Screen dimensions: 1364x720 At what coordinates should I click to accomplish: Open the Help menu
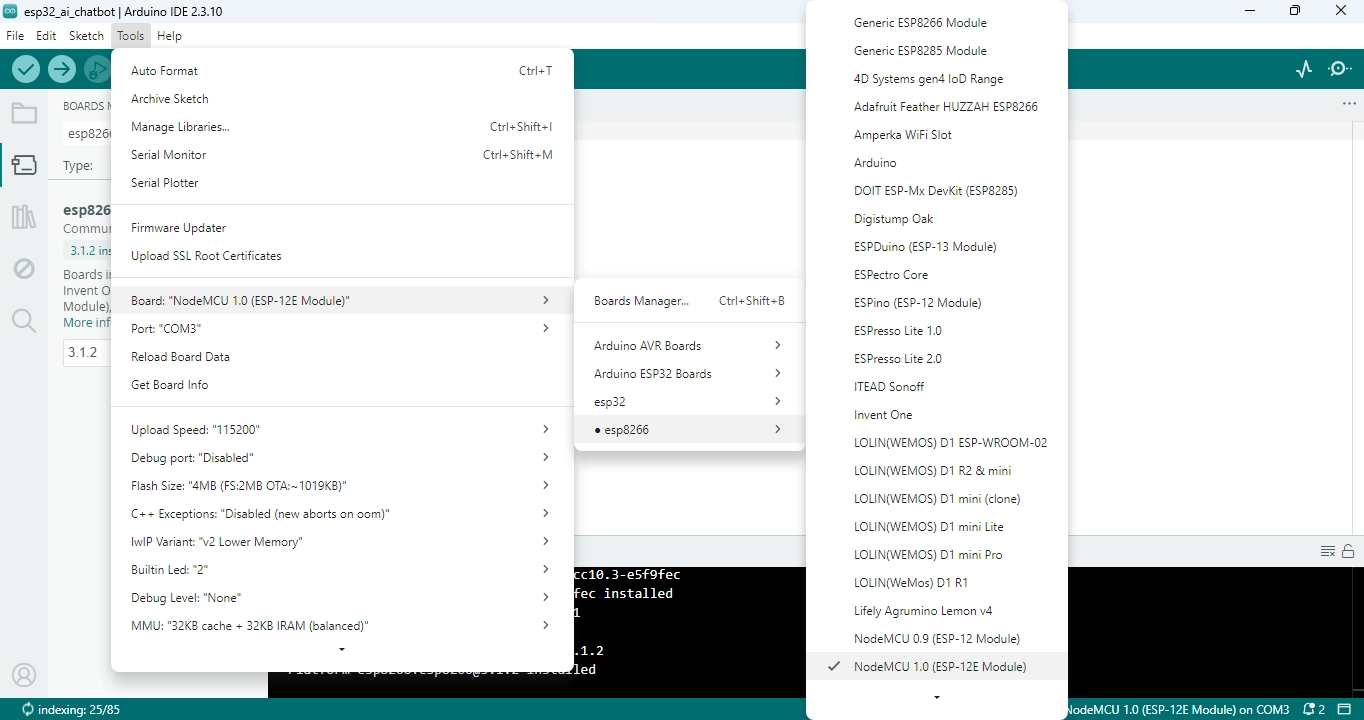click(170, 36)
